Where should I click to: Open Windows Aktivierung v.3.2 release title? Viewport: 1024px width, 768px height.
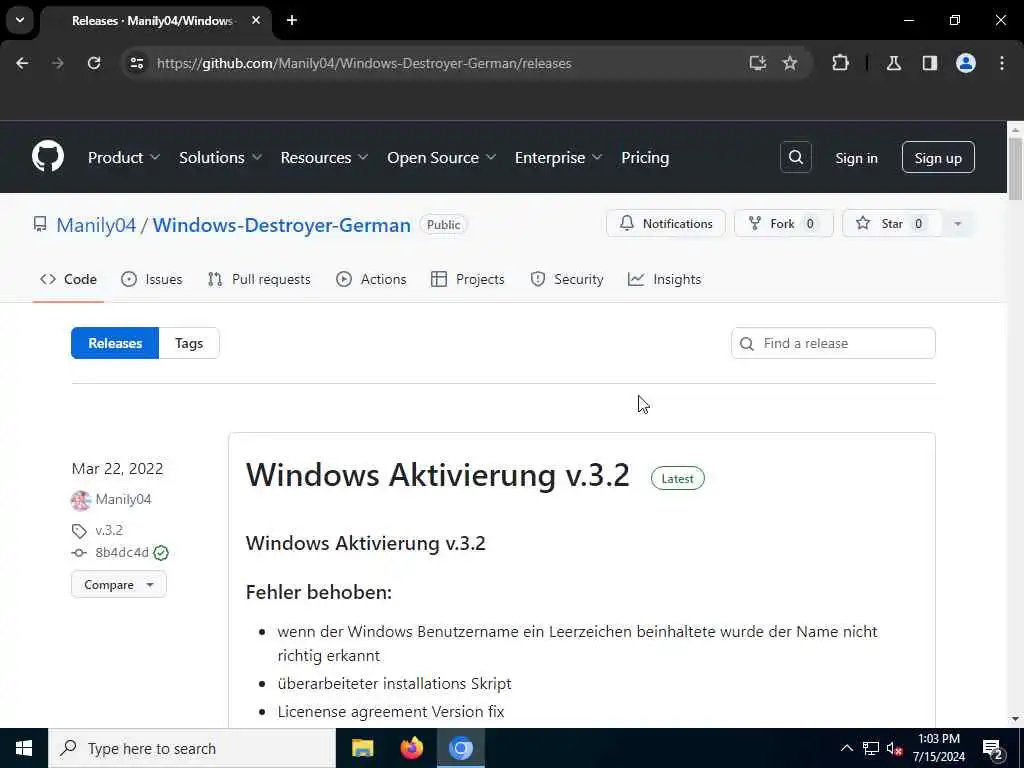pos(438,474)
